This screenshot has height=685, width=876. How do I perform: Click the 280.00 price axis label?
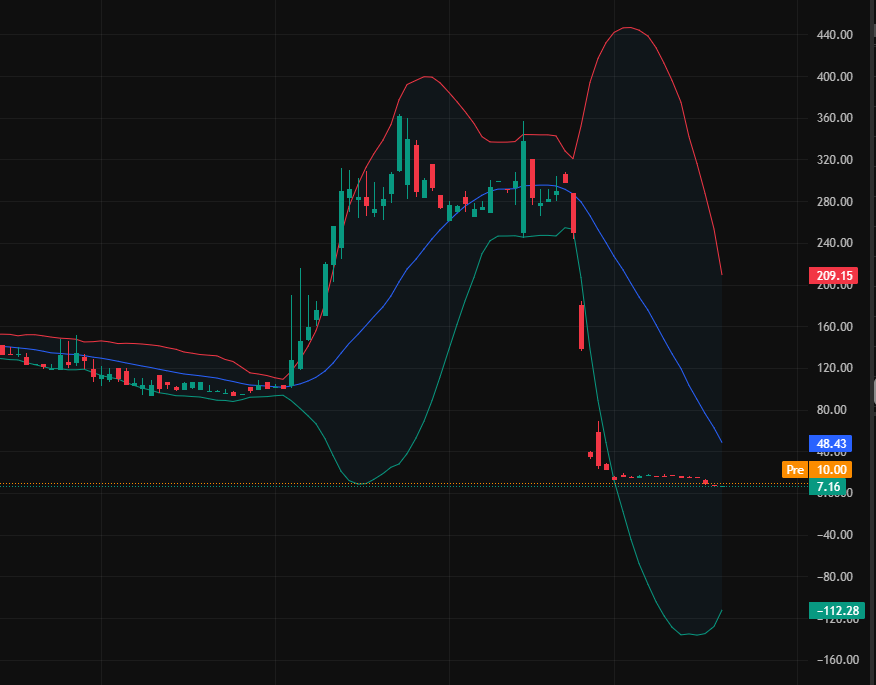[x=835, y=202]
